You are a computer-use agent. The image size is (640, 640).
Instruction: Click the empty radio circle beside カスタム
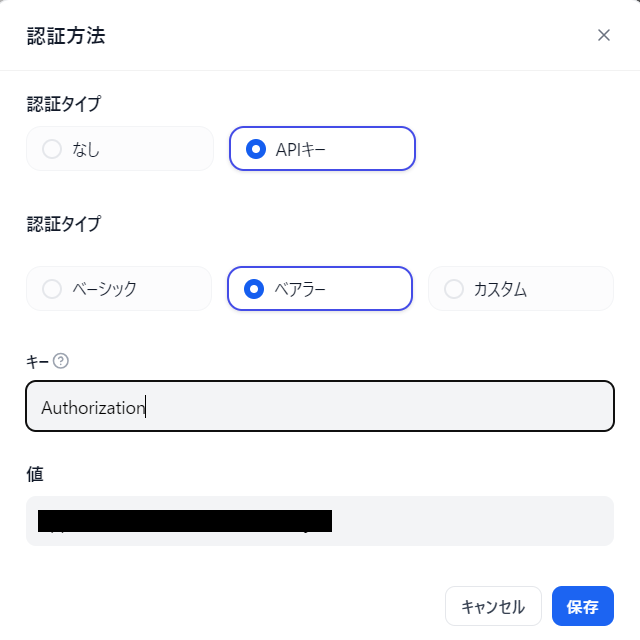[x=453, y=289]
